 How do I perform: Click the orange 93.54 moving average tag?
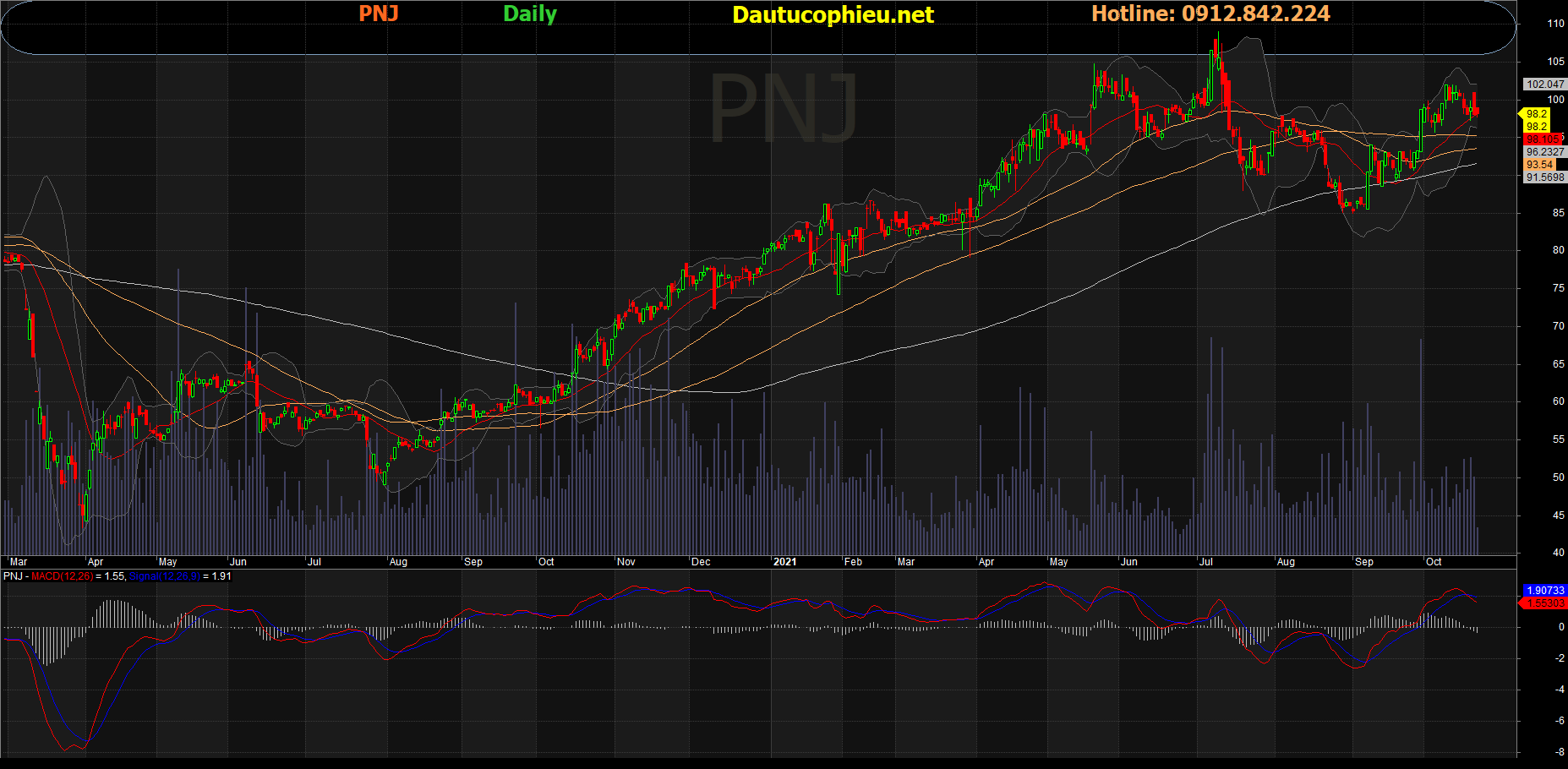pyautogui.click(x=1540, y=165)
